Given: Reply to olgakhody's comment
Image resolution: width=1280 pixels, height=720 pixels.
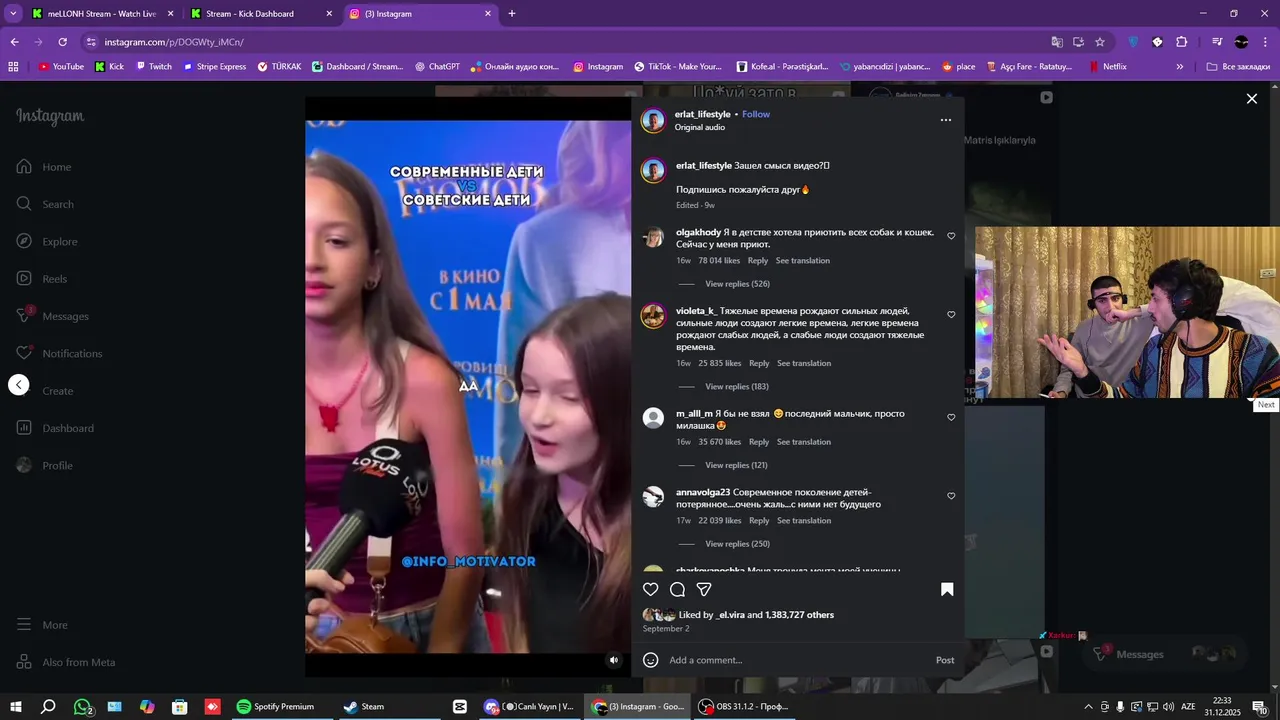Looking at the screenshot, I should 758,261.
